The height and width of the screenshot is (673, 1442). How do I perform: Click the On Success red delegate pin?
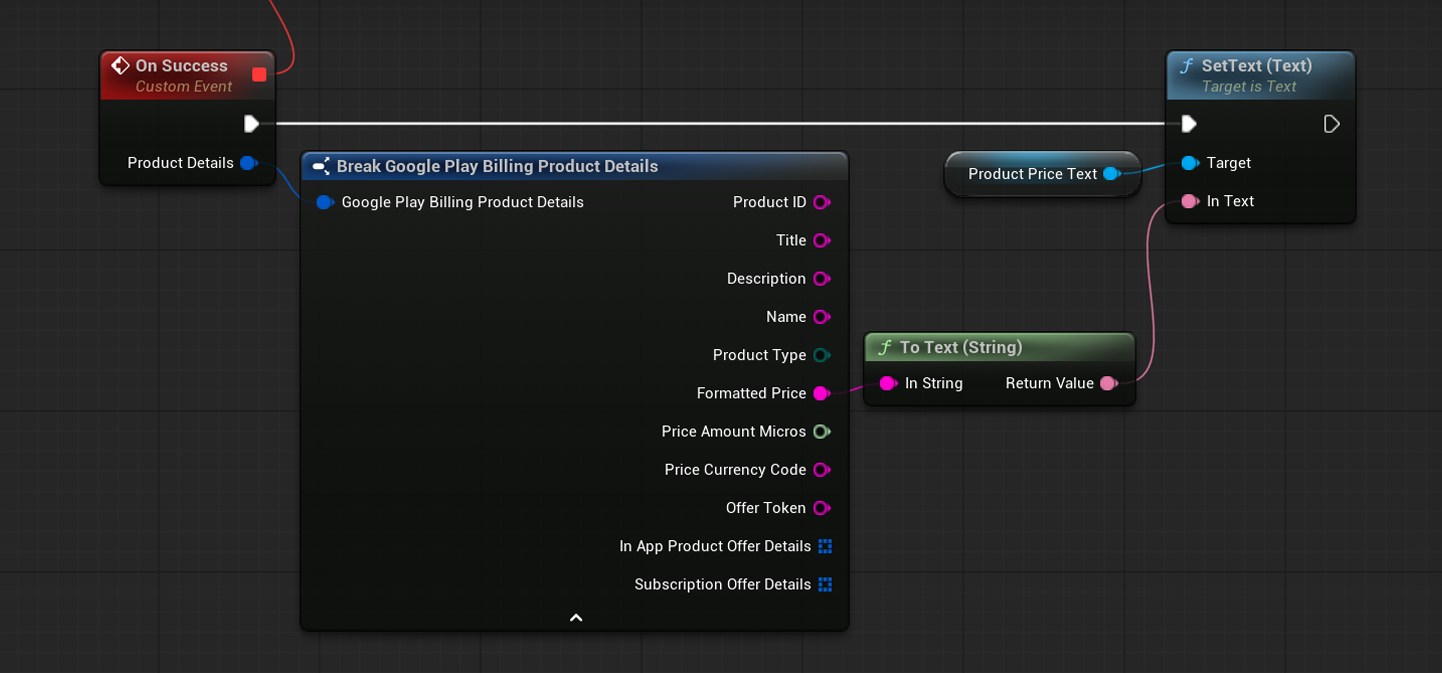coord(259,74)
